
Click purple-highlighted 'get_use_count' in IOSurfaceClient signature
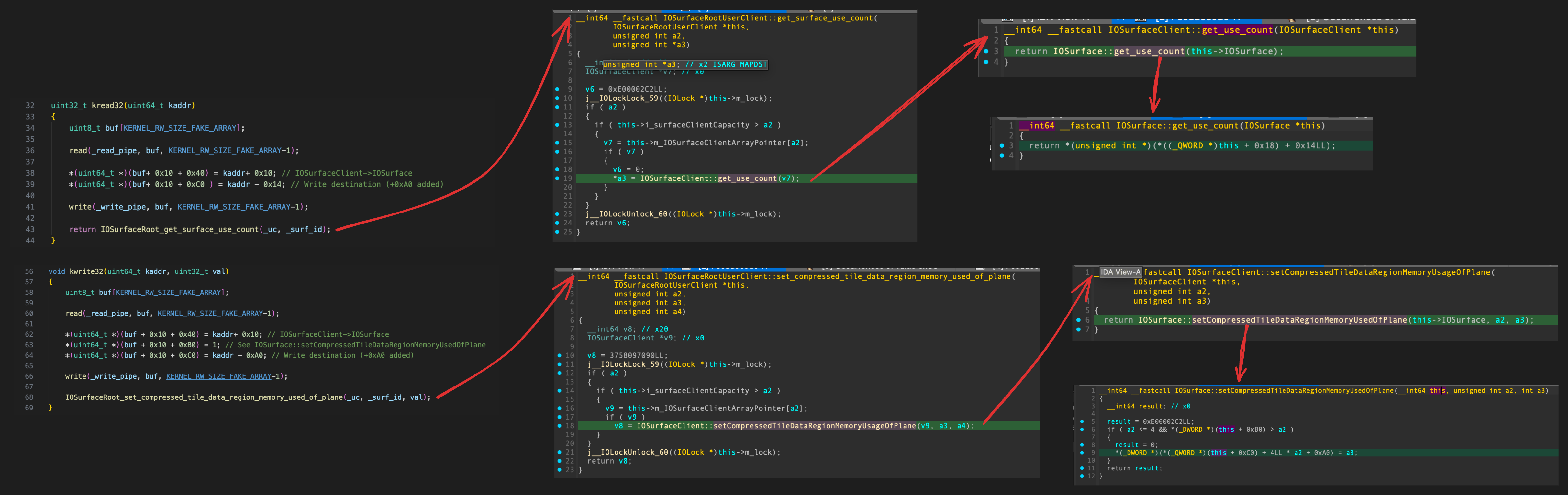(1237, 30)
